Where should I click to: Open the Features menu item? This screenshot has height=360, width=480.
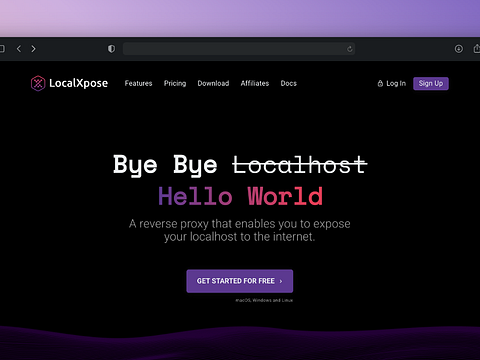click(138, 83)
